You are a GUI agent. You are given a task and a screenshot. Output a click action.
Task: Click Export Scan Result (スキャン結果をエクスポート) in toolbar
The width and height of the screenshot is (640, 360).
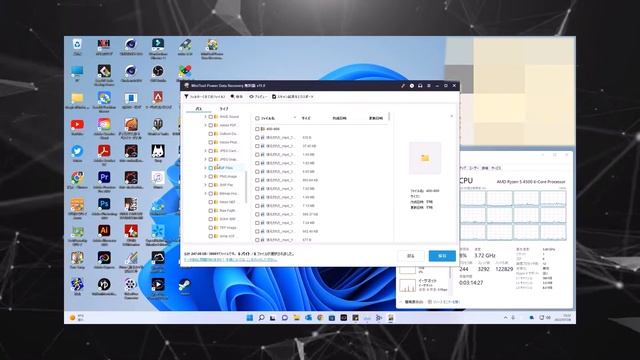[x=293, y=97]
